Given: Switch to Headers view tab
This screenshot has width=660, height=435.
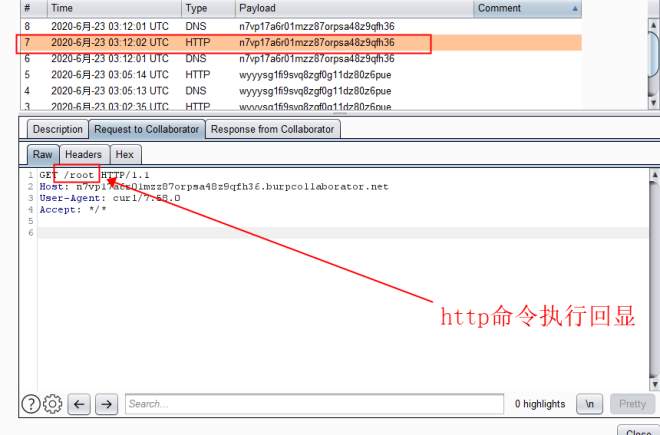Looking at the screenshot, I should click(x=84, y=155).
